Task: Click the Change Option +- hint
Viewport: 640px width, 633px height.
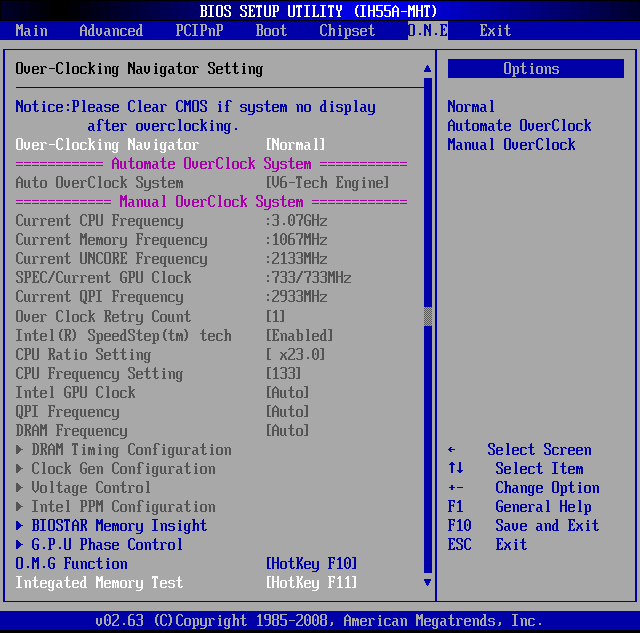Action: [x=523, y=488]
